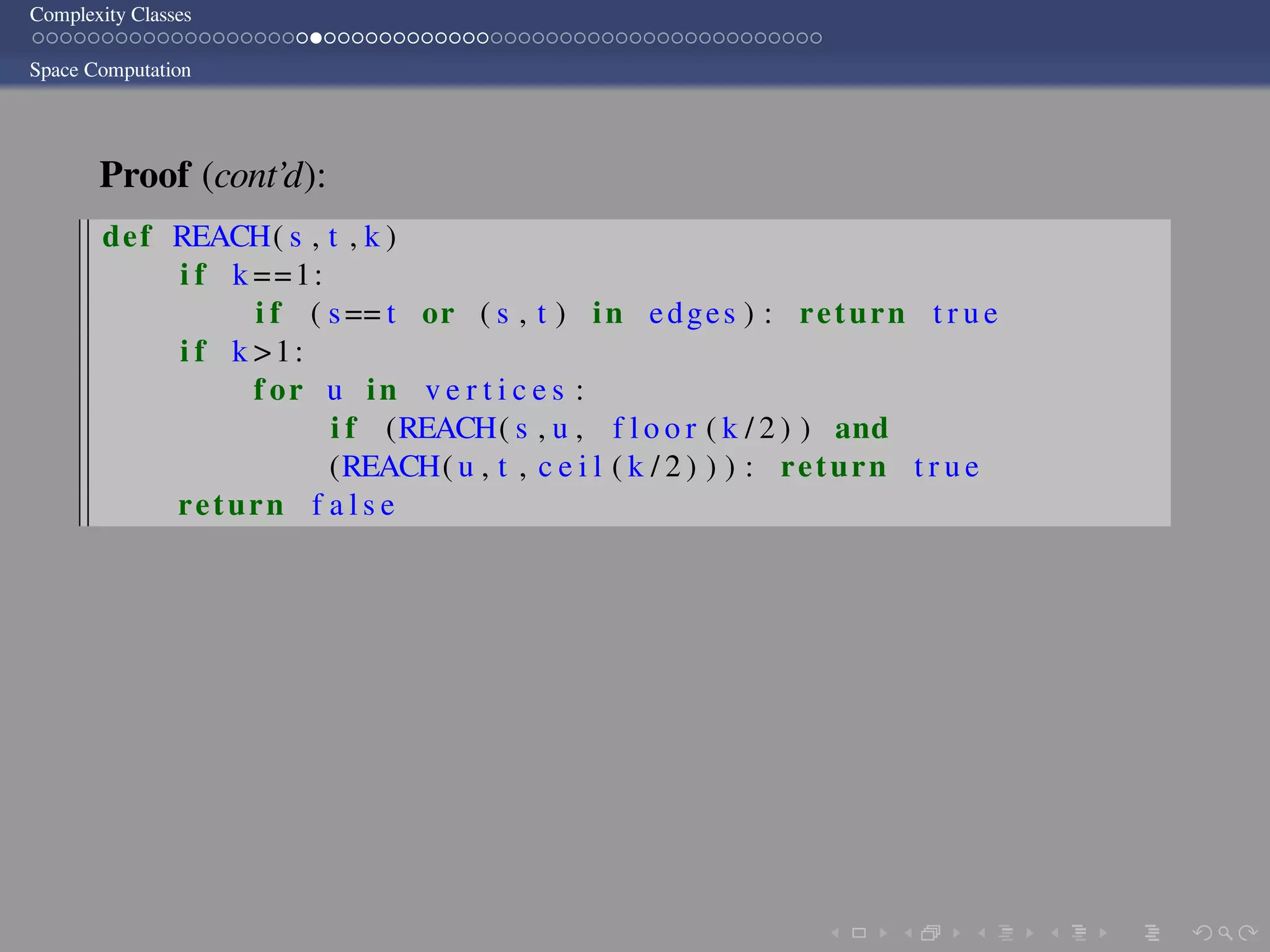
Task: Go to previous slide arrow
Action: [835, 932]
